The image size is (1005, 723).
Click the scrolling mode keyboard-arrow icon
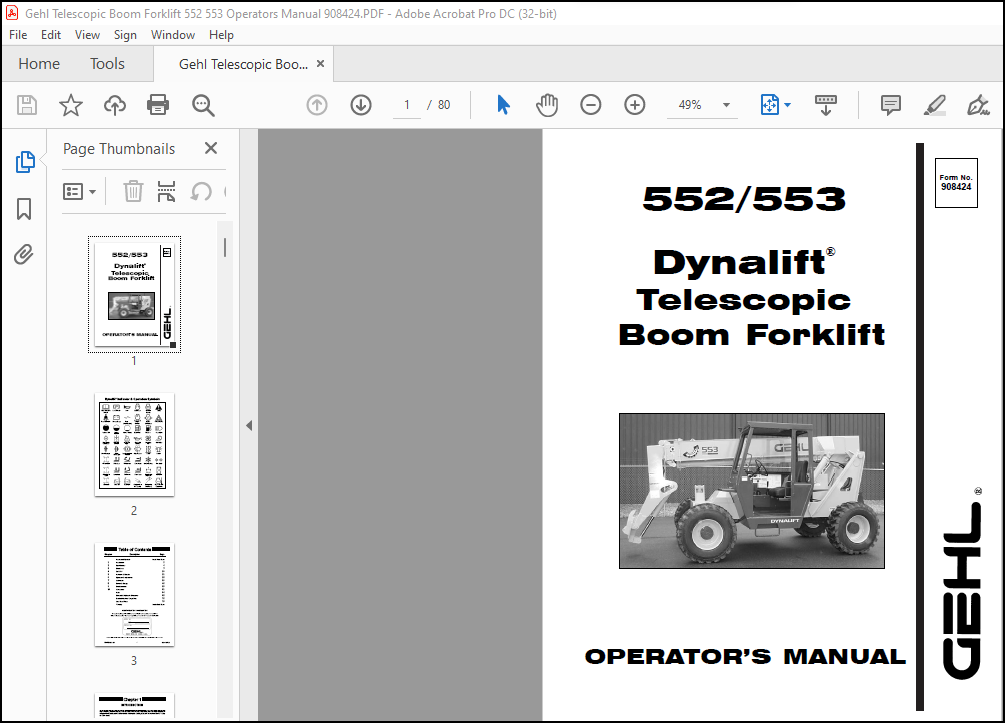click(826, 105)
